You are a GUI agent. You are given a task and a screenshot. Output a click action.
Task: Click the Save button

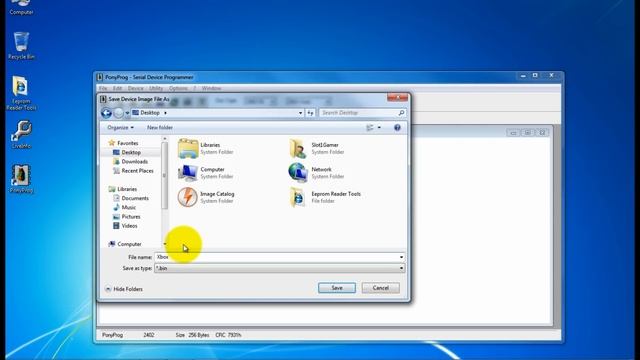pyautogui.click(x=337, y=288)
